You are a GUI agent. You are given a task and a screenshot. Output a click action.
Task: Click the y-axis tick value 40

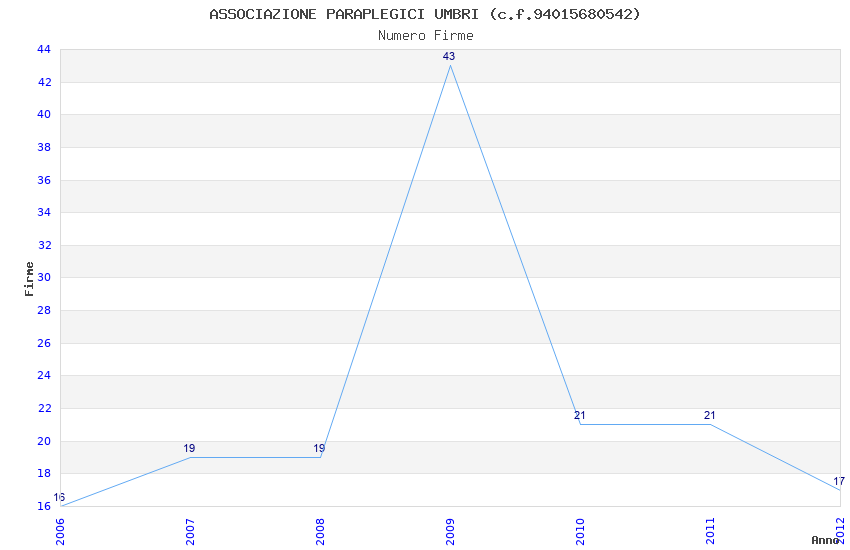[x=44, y=114]
